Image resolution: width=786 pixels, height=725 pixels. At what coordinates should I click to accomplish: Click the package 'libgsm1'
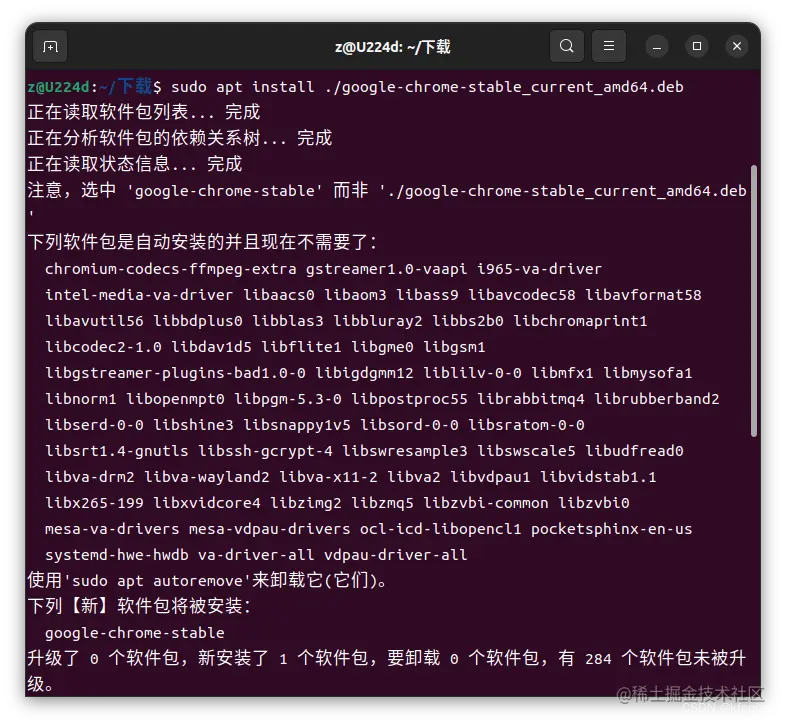tap(454, 347)
